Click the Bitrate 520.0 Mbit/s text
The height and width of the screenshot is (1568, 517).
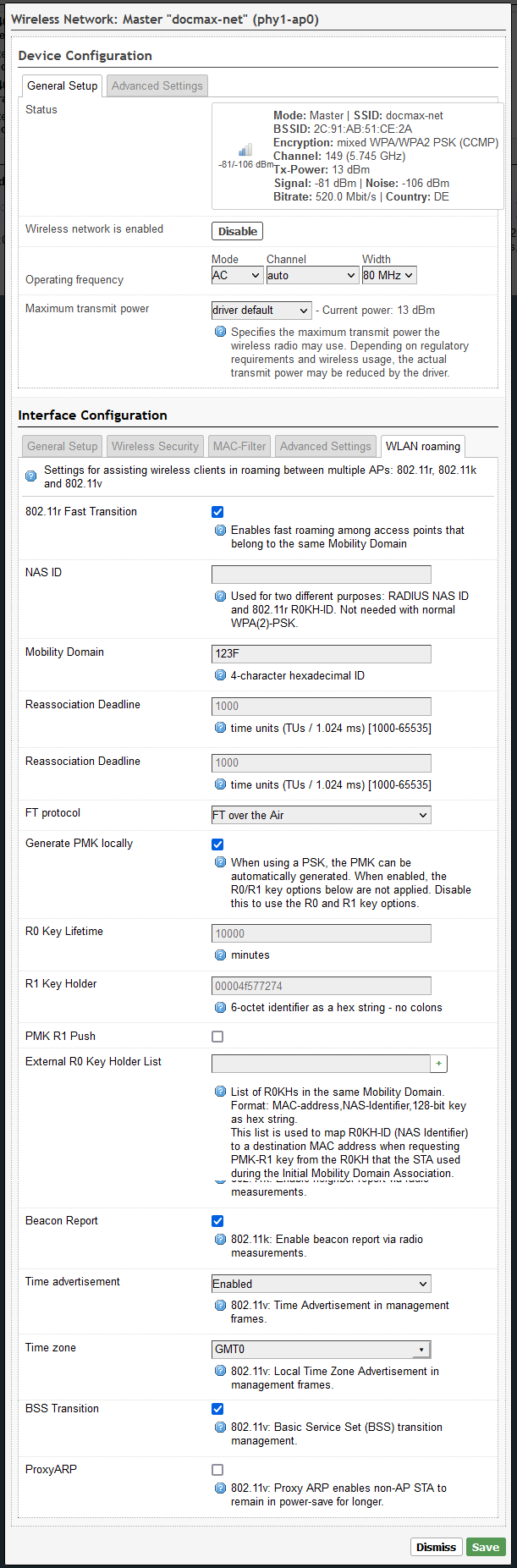[x=327, y=196]
